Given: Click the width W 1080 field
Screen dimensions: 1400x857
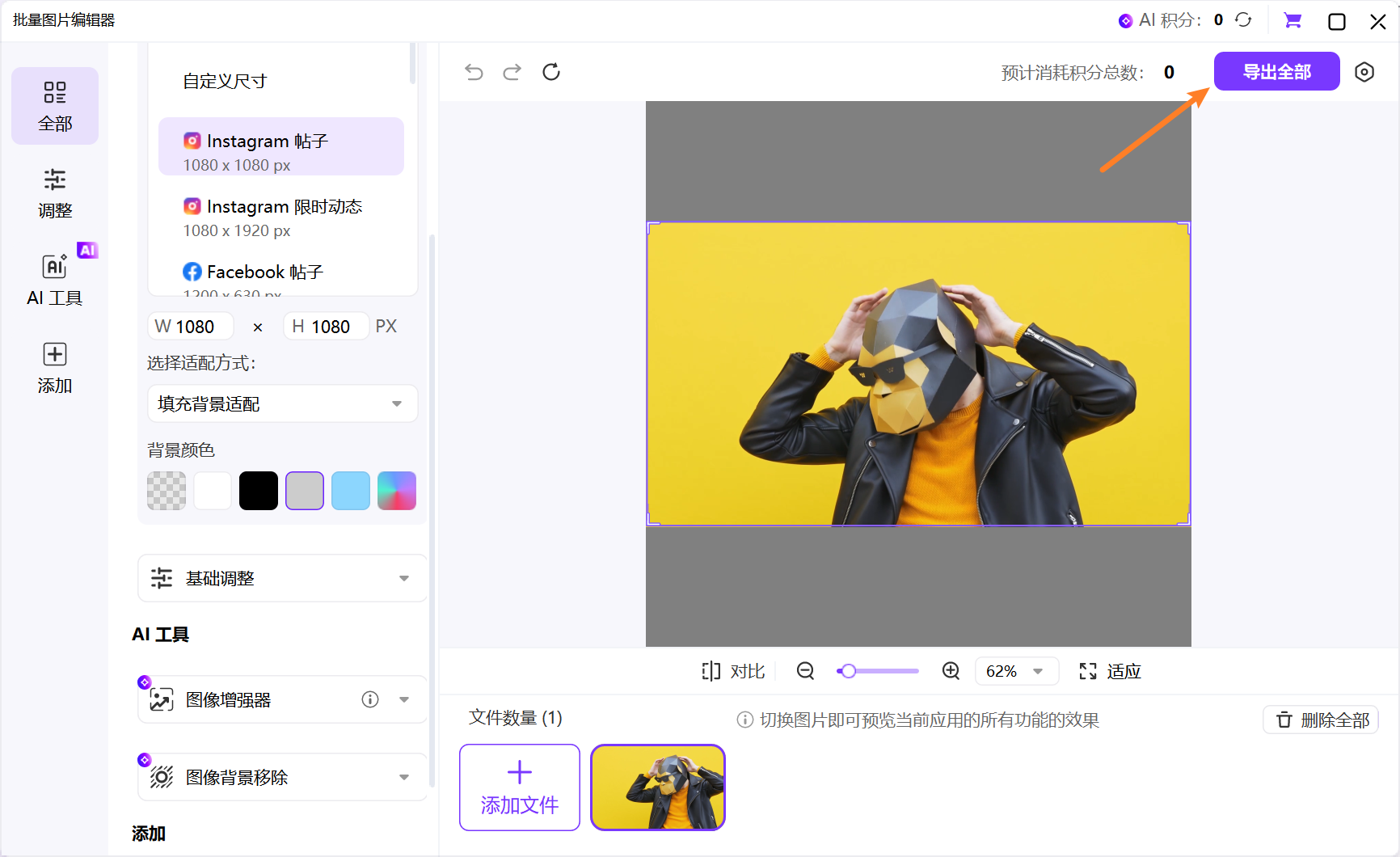Looking at the screenshot, I should point(191,327).
